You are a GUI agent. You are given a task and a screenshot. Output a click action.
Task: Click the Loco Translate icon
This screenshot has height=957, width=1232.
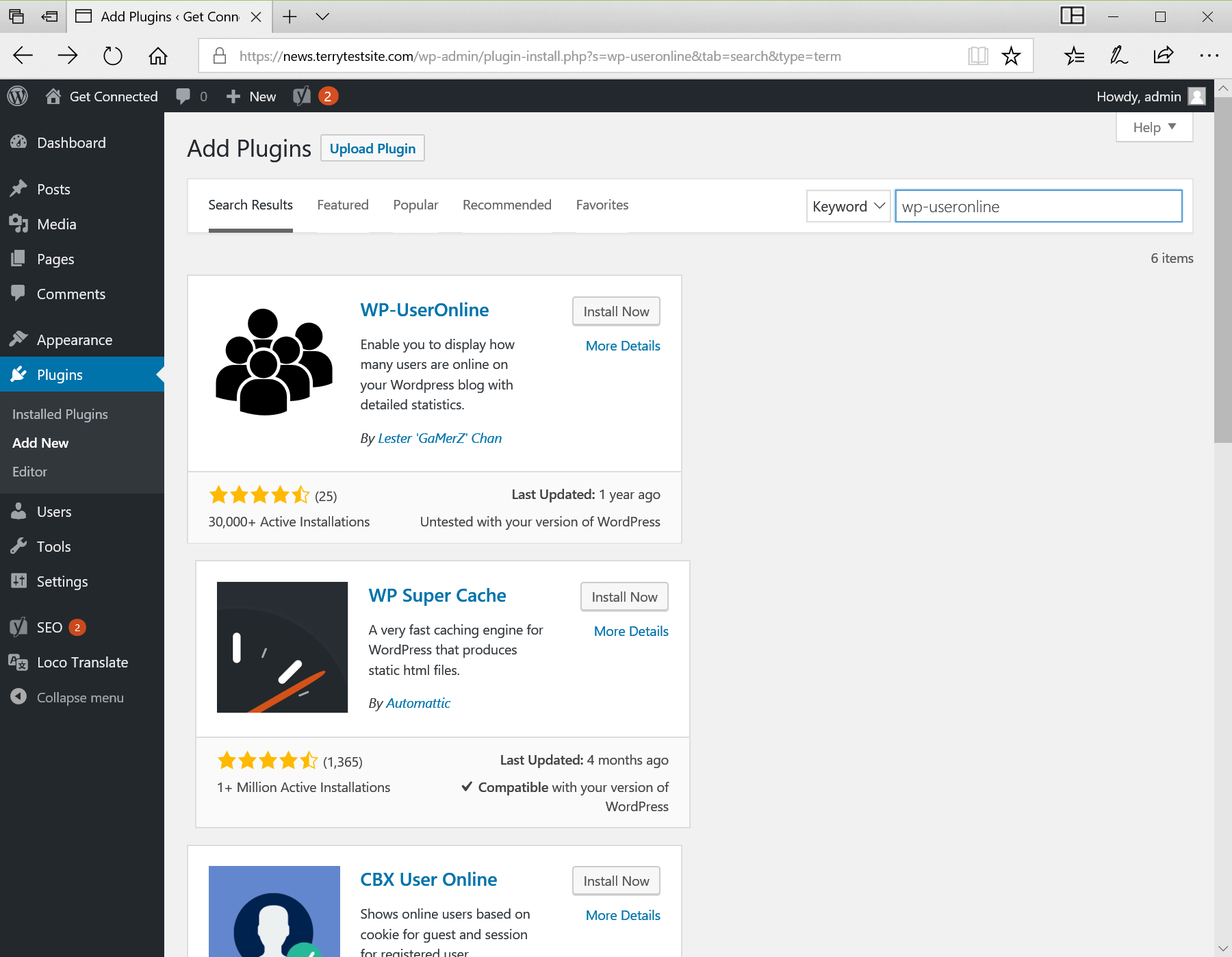[x=18, y=662]
